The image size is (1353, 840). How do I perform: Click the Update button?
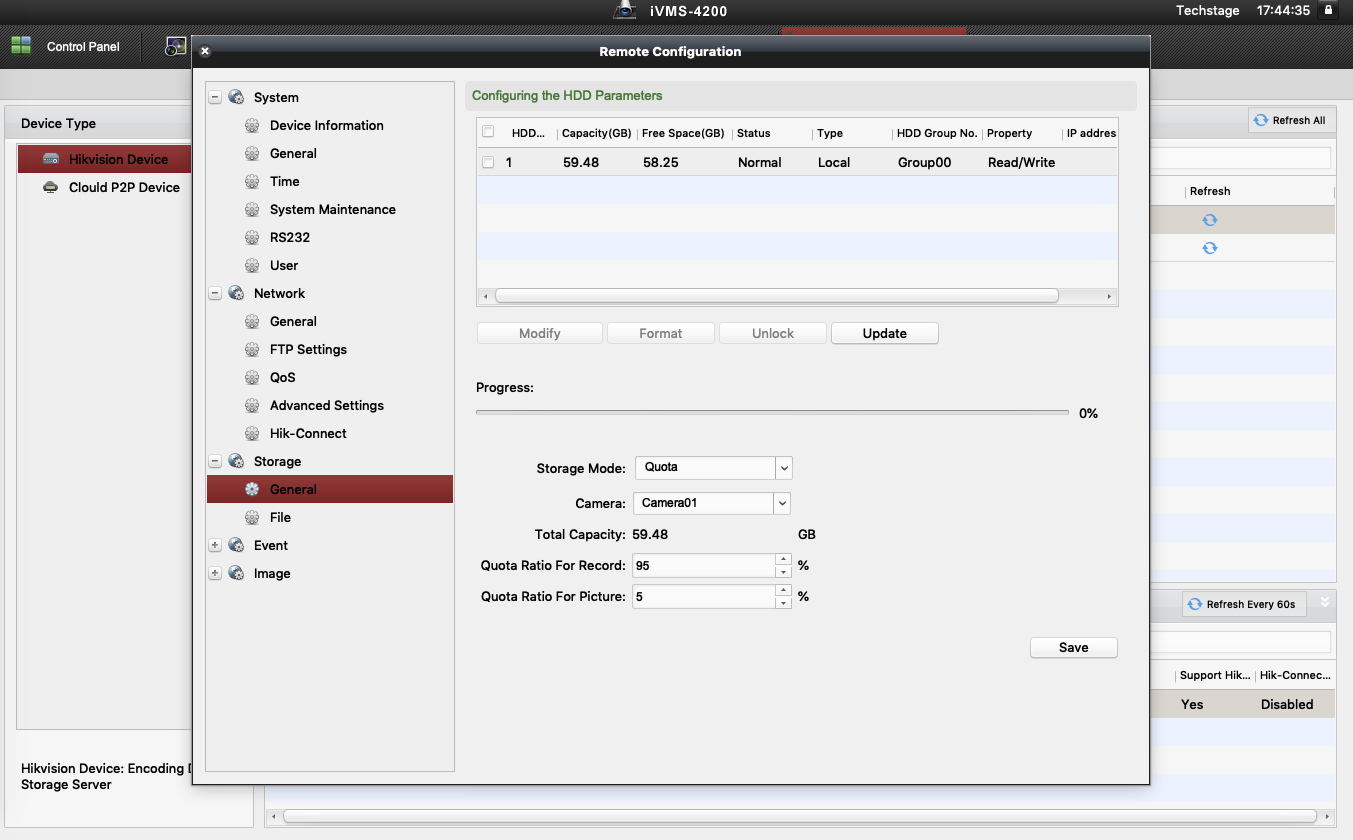[x=884, y=334]
